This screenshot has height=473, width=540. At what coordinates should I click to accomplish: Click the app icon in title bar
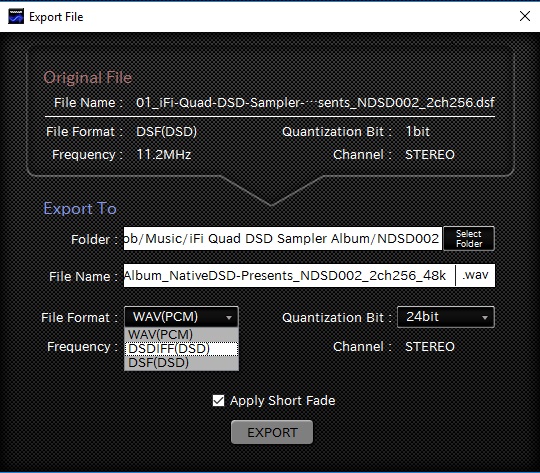pyautogui.click(x=16, y=16)
